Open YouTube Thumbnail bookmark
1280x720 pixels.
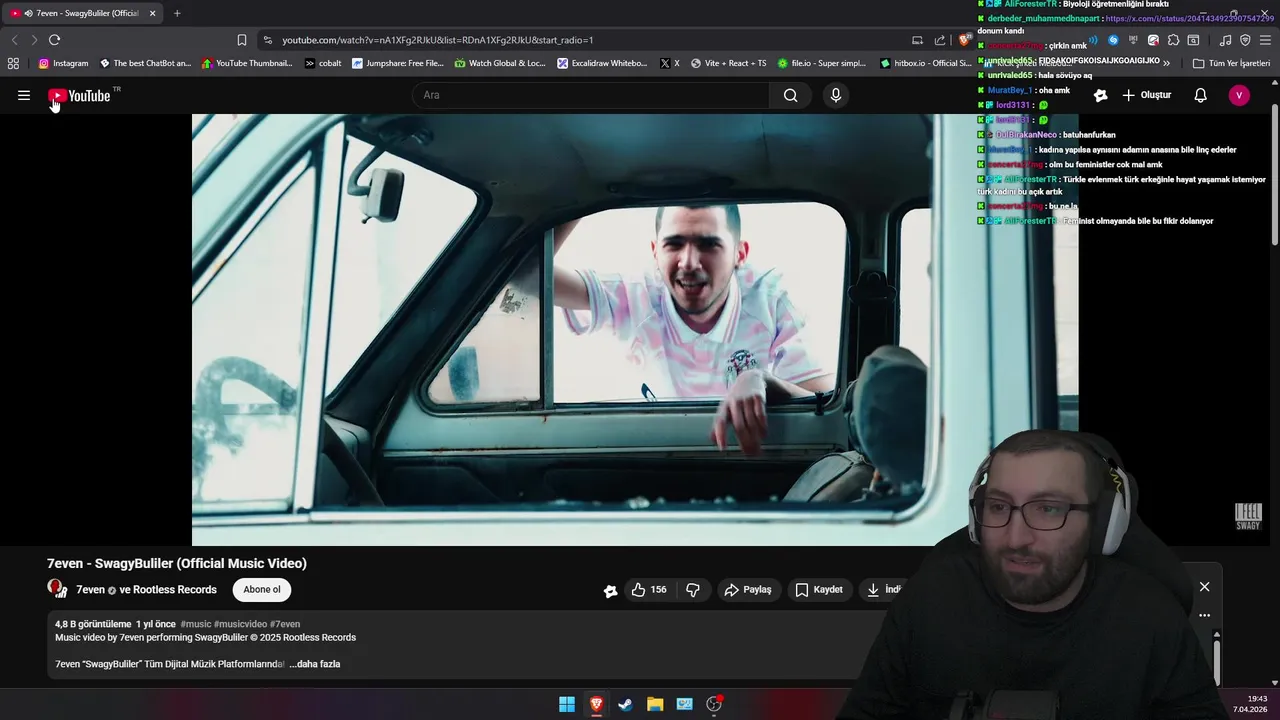(x=247, y=63)
